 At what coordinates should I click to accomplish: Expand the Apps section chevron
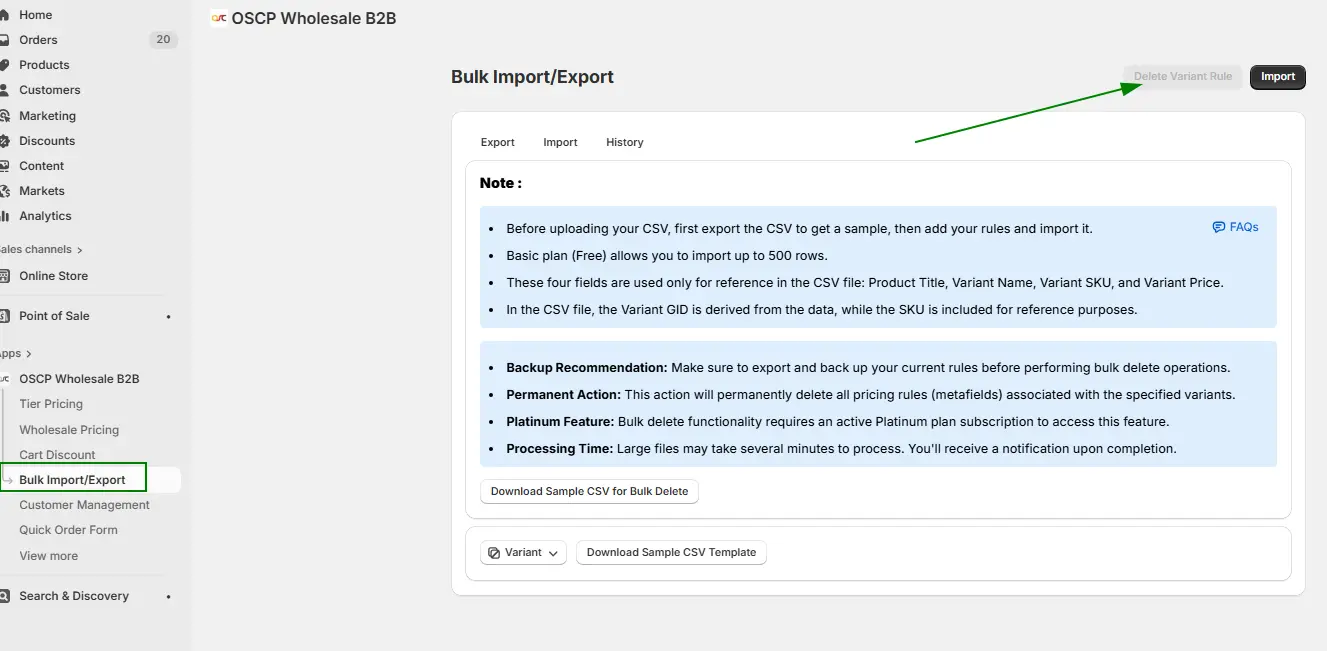[x=29, y=354]
